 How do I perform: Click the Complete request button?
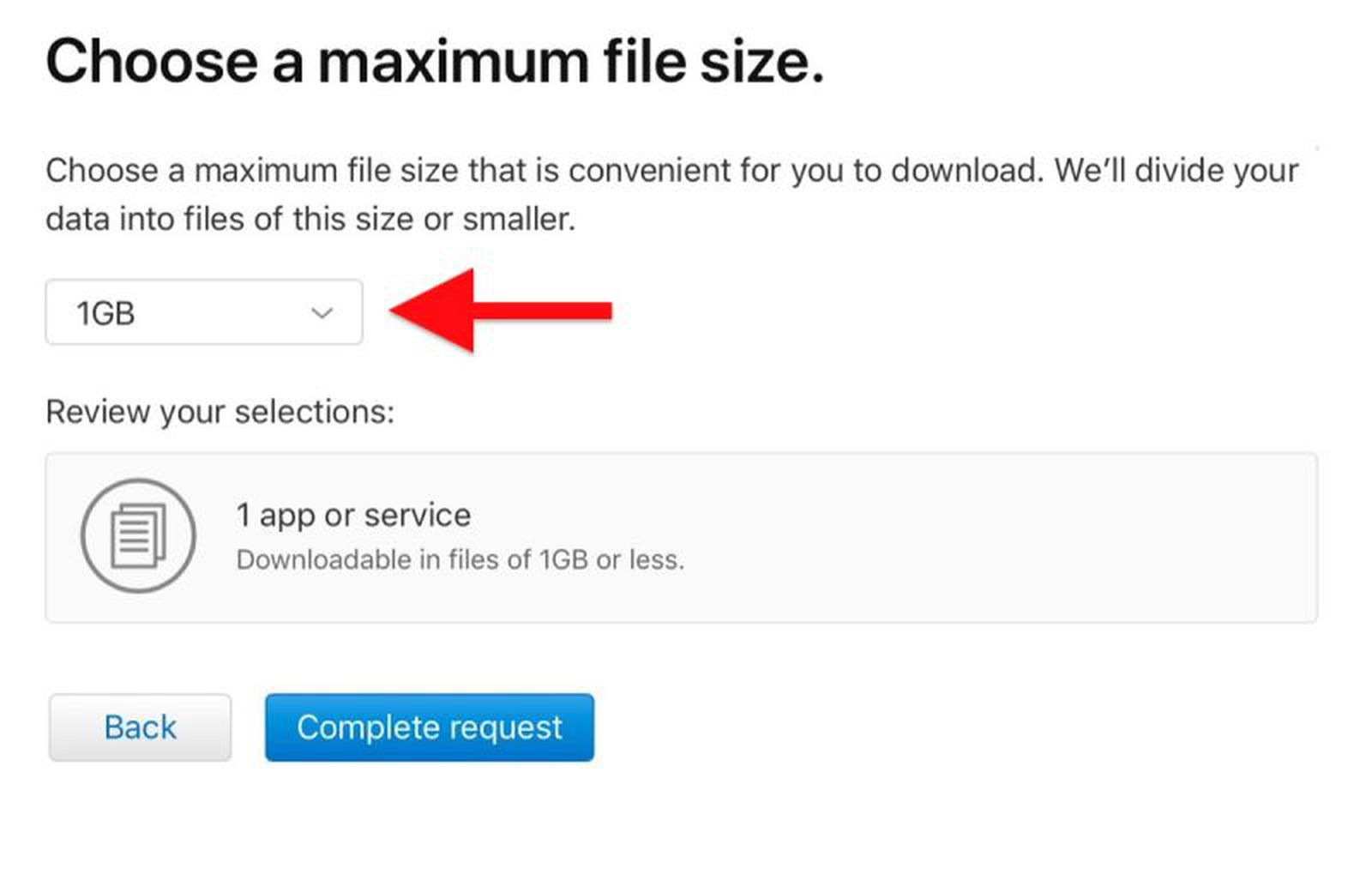[429, 727]
